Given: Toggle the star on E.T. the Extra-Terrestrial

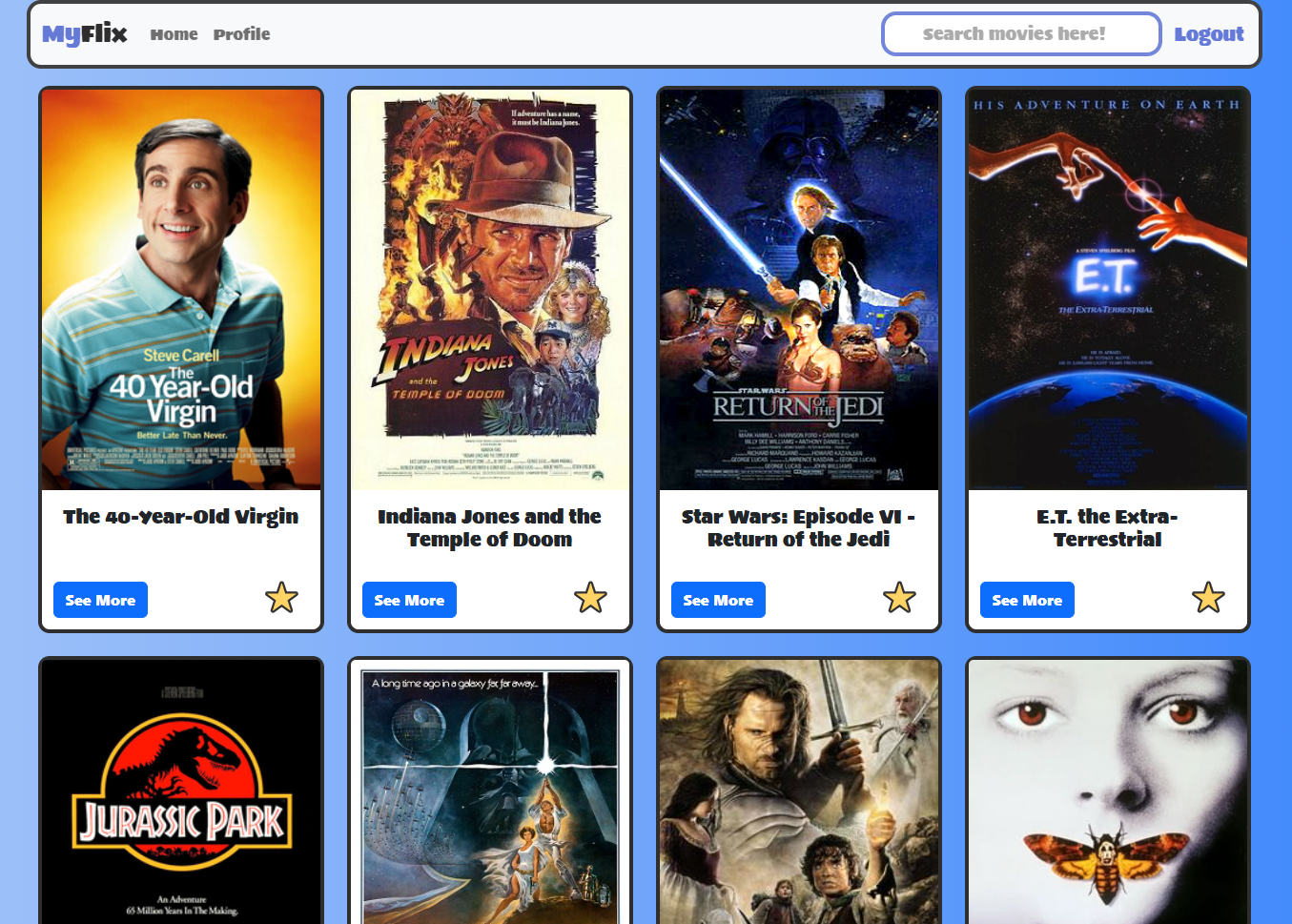Looking at the screenshot, I should click(1208, 598).
